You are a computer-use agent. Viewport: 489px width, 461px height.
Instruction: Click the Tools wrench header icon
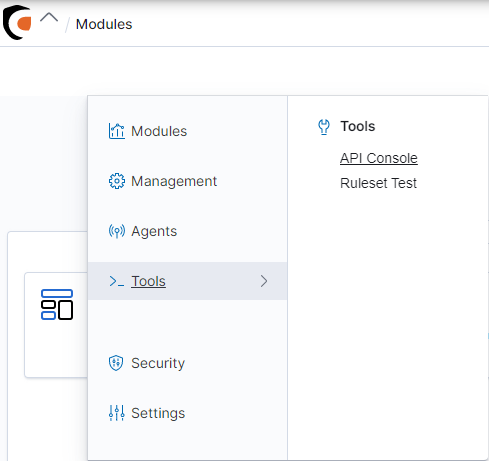pyautogui.click(x=324, y=127)
